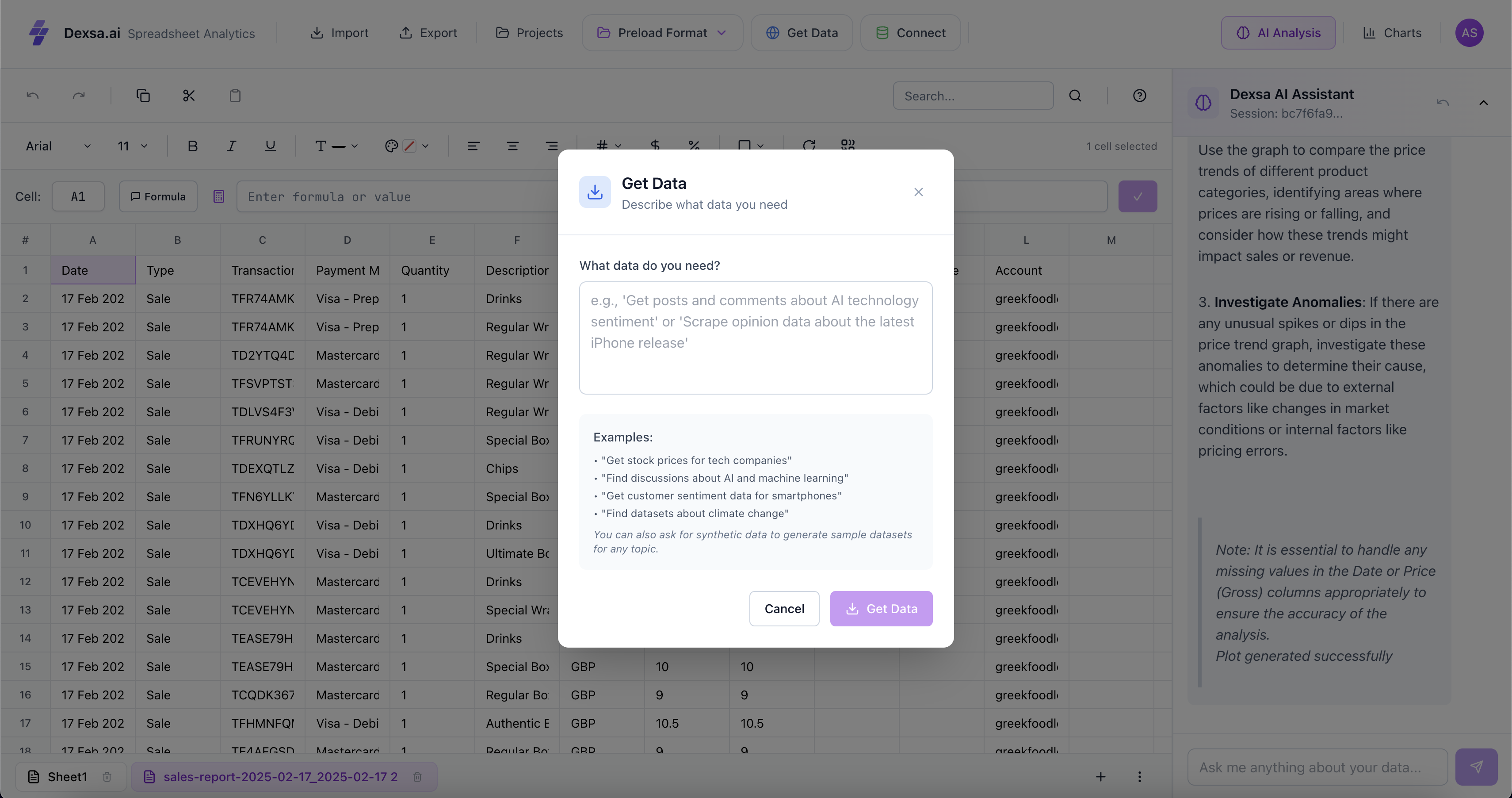Click the refresh rotate icon
The width and height of the screenshot is (1512, 798).
pyautogui.click(x=809, y=145)
